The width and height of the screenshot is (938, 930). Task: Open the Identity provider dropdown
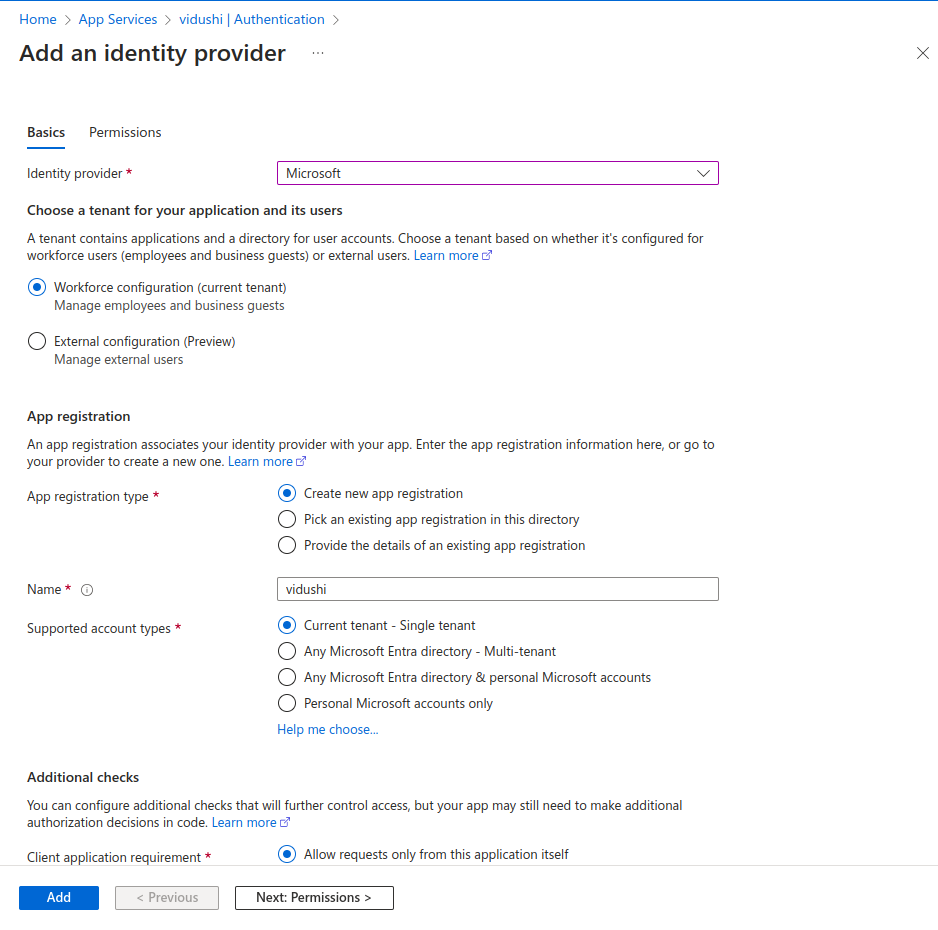497,173
